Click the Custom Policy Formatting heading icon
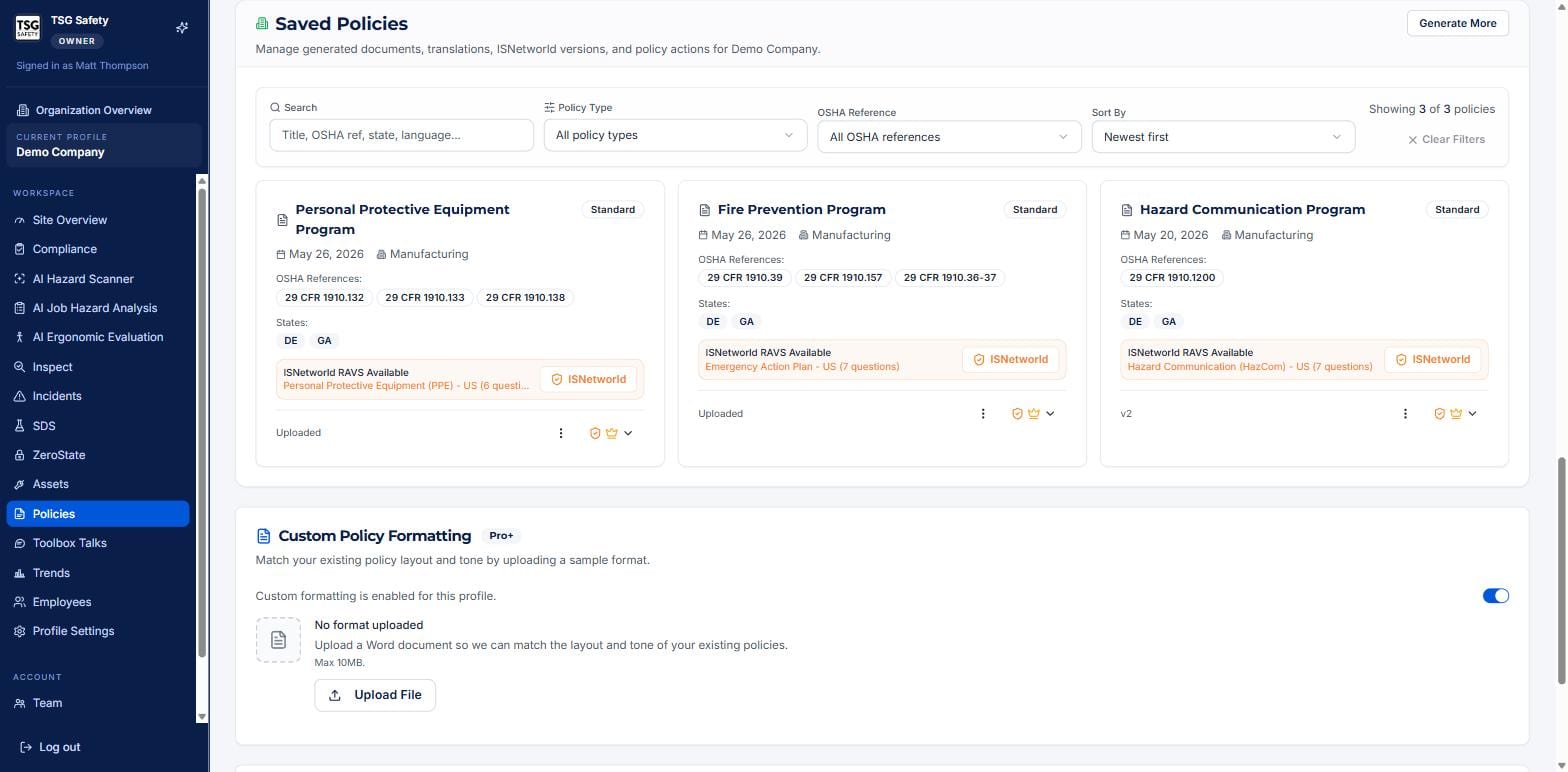Viewport: 1568px width, 772px height. pyautogui.click(x=264, y=536)
